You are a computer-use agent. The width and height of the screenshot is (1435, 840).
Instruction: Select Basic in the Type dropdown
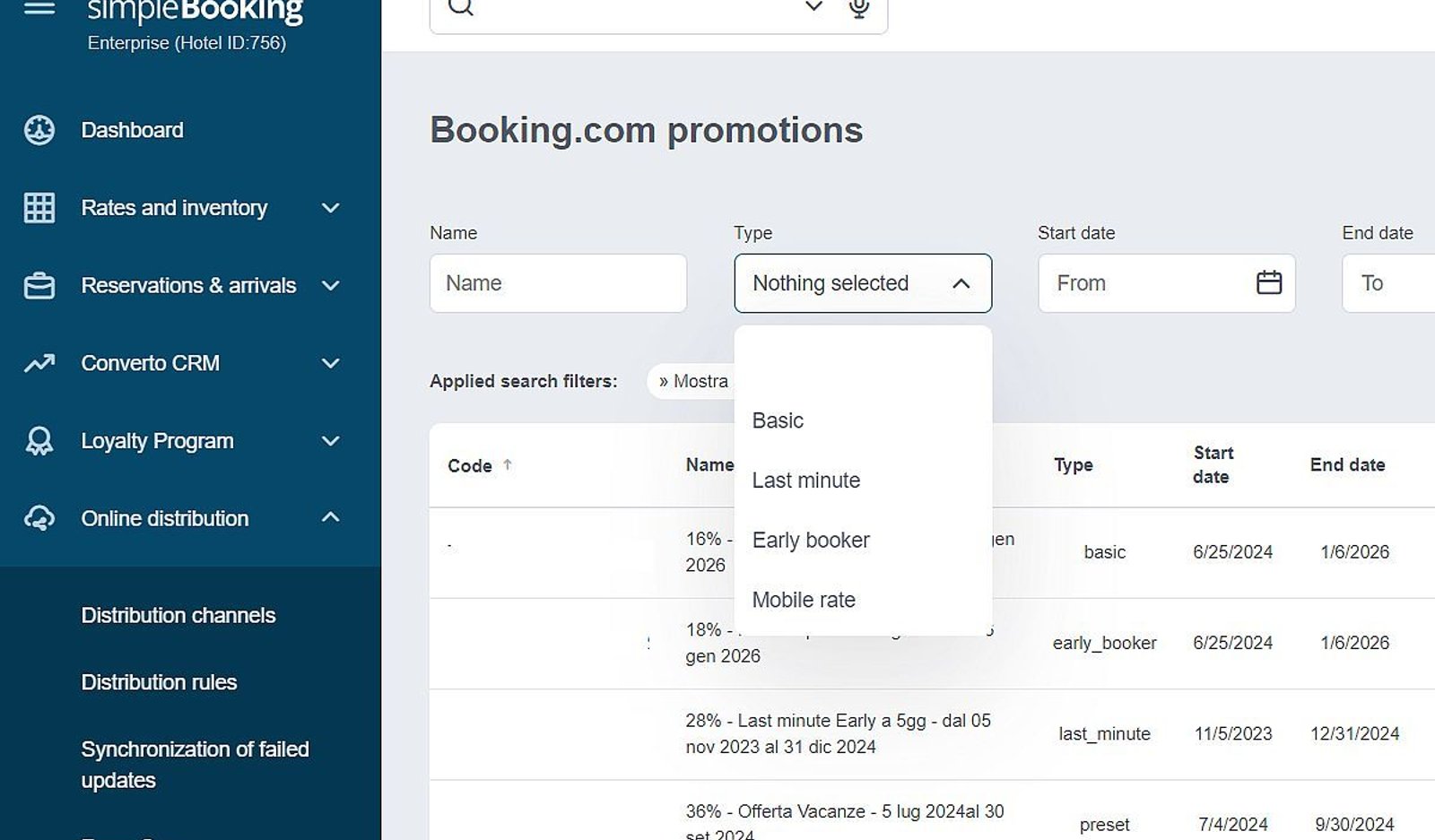click(x=863, y=420)
